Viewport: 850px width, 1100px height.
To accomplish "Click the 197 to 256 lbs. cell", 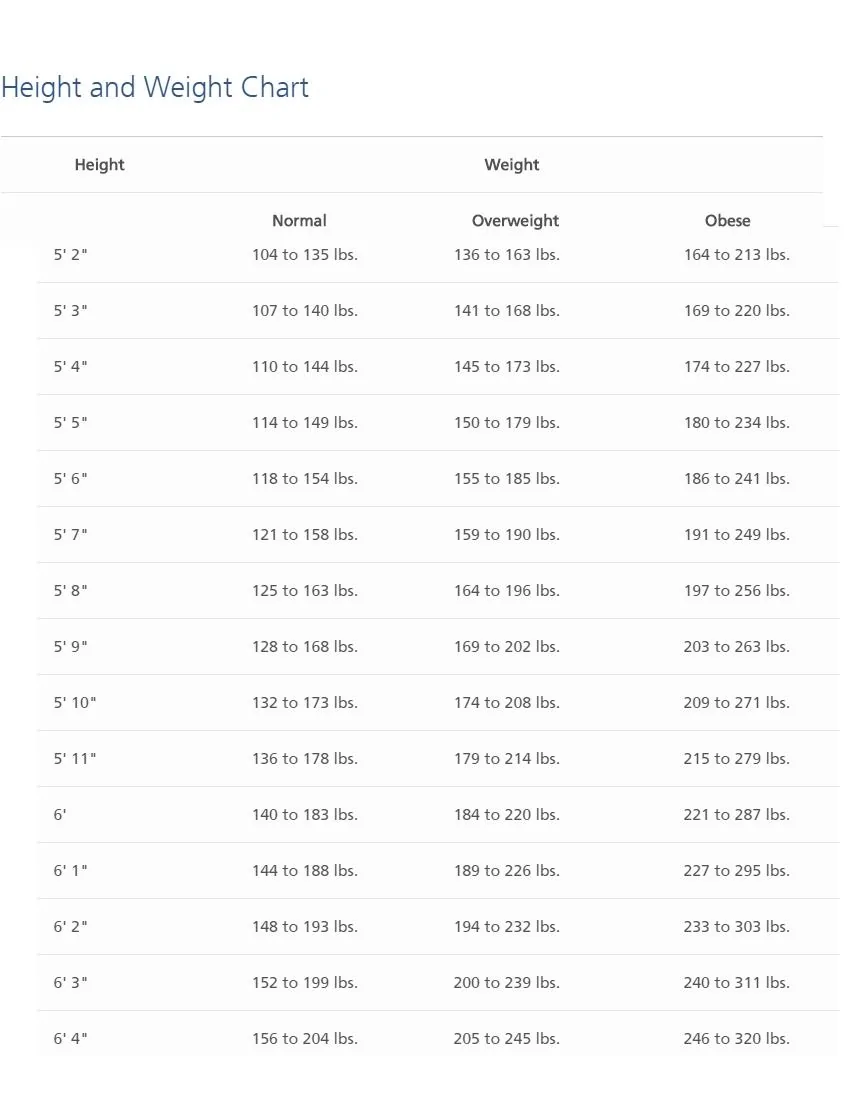I will (737, 591).
